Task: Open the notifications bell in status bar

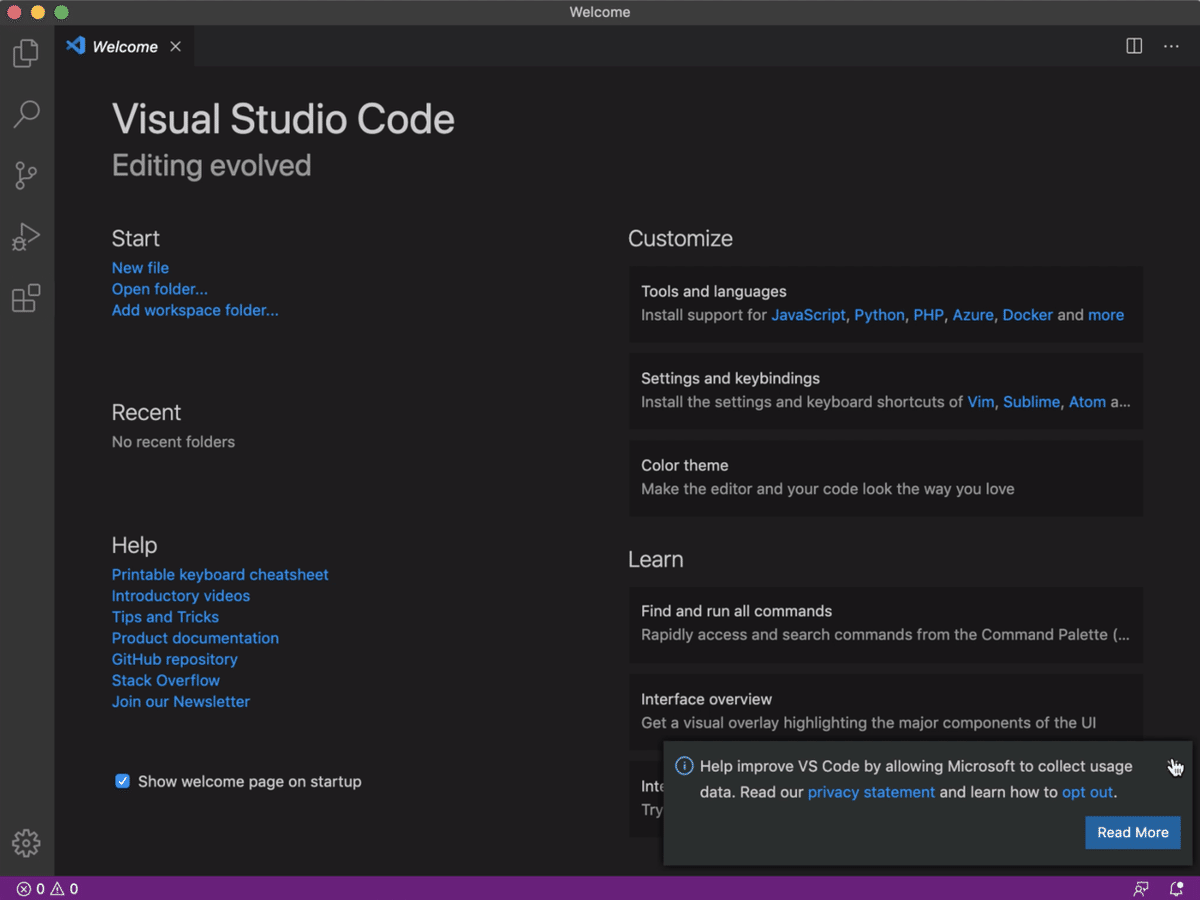Action: click(1176, 888)
